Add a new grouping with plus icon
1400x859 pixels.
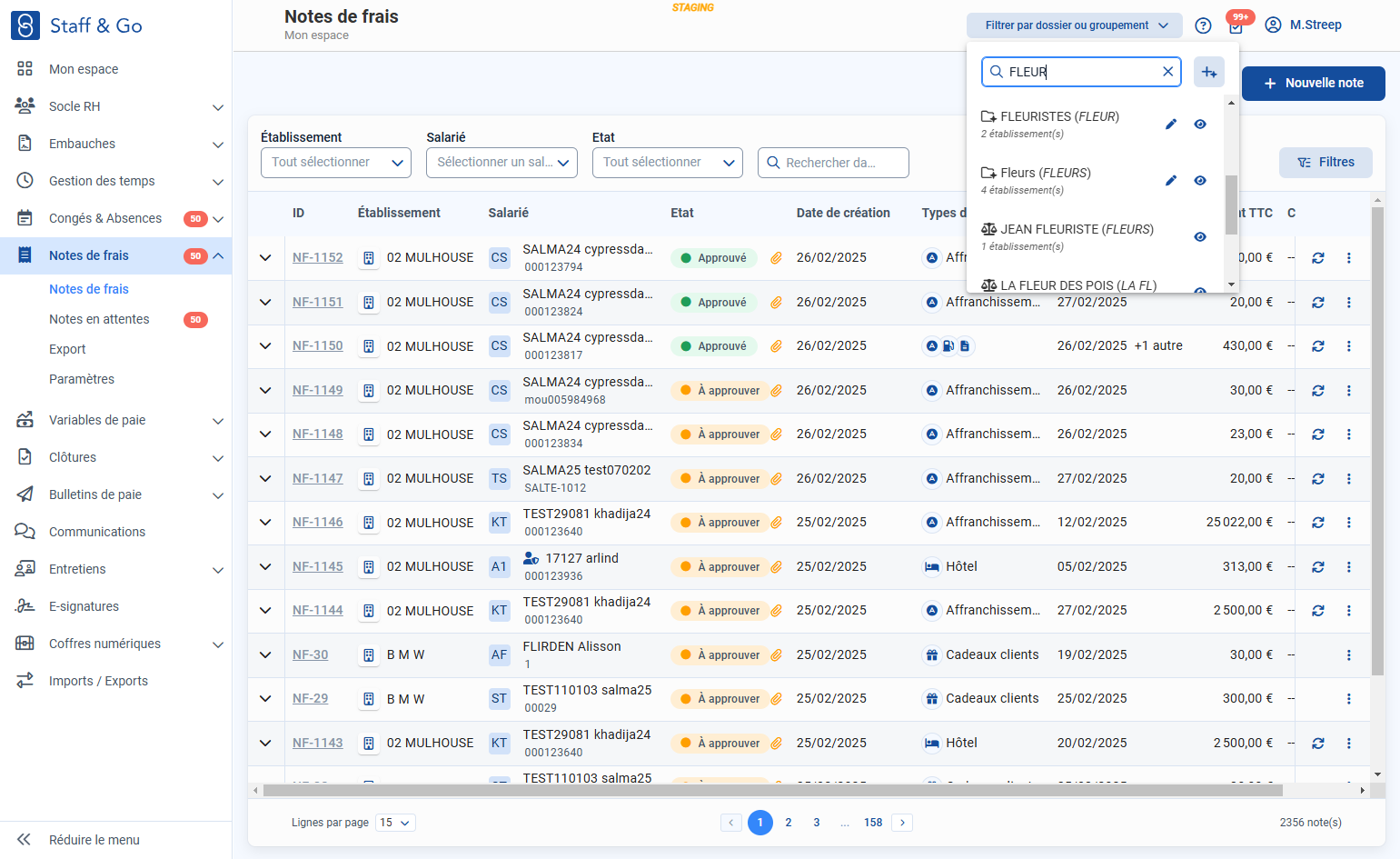(1209, 72)
